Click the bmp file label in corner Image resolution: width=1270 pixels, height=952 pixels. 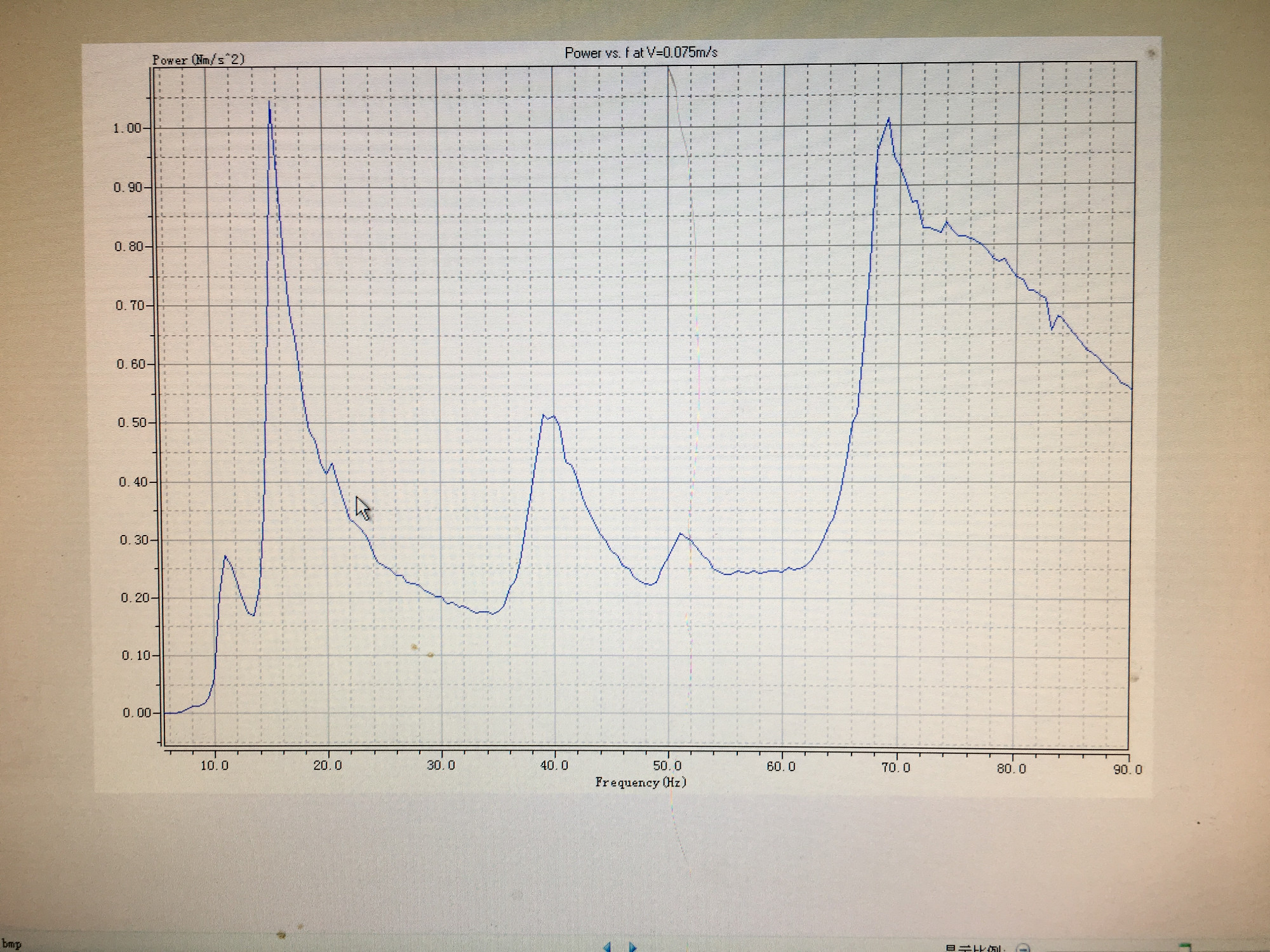tap(11, 944)
